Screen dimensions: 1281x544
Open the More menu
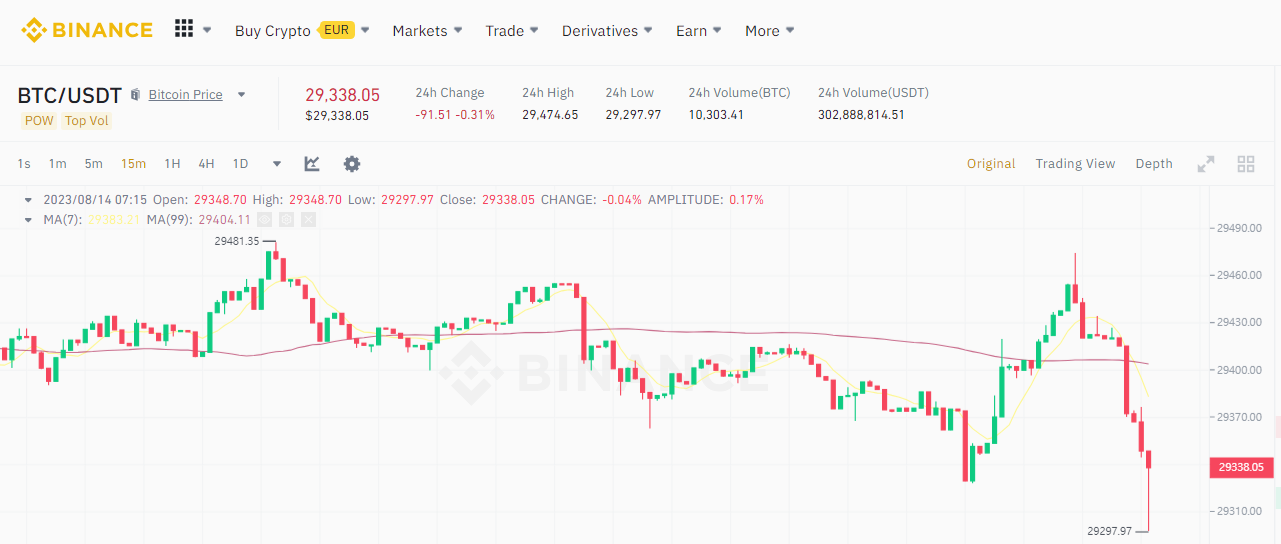tap(769, 31)
